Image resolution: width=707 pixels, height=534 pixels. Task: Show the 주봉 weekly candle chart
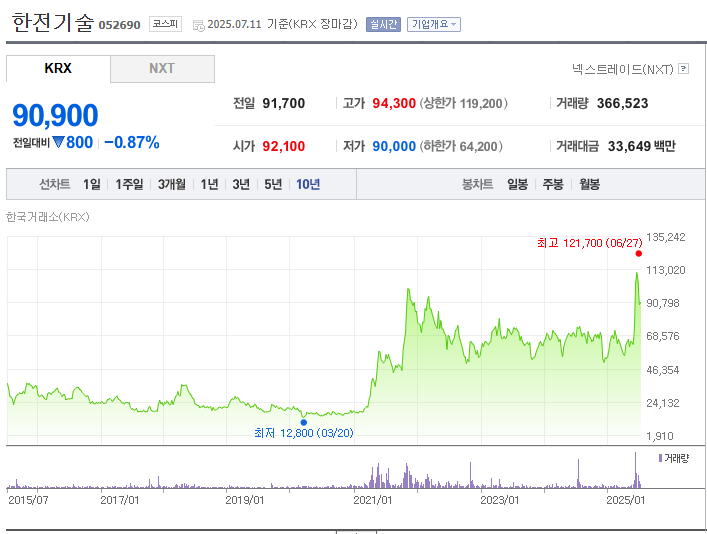pyautogui.click(x=553, y=184)
